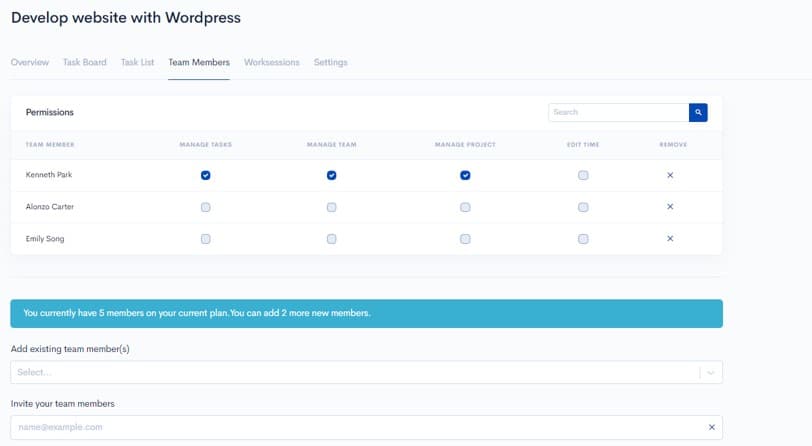Uncheck Manage Team for Kenneth Park

331,175
